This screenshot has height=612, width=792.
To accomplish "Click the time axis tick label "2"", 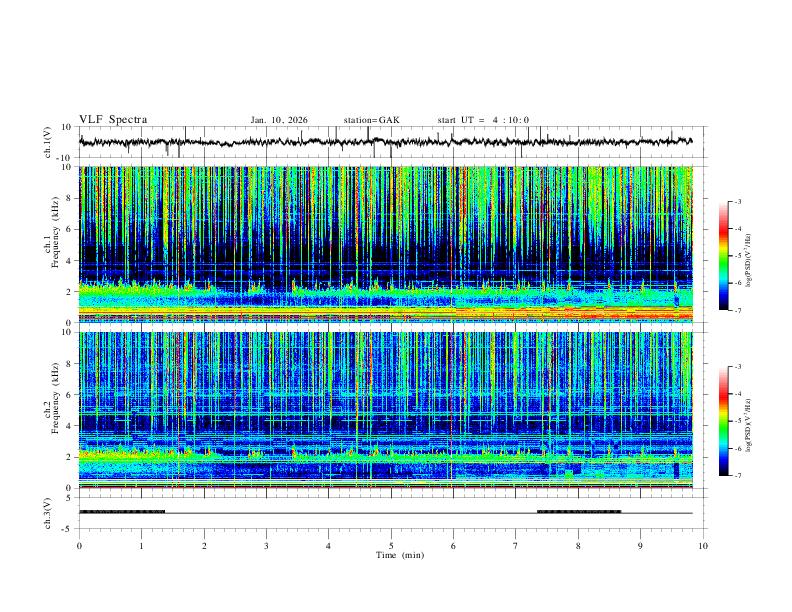I will click(x=204, y=546).
